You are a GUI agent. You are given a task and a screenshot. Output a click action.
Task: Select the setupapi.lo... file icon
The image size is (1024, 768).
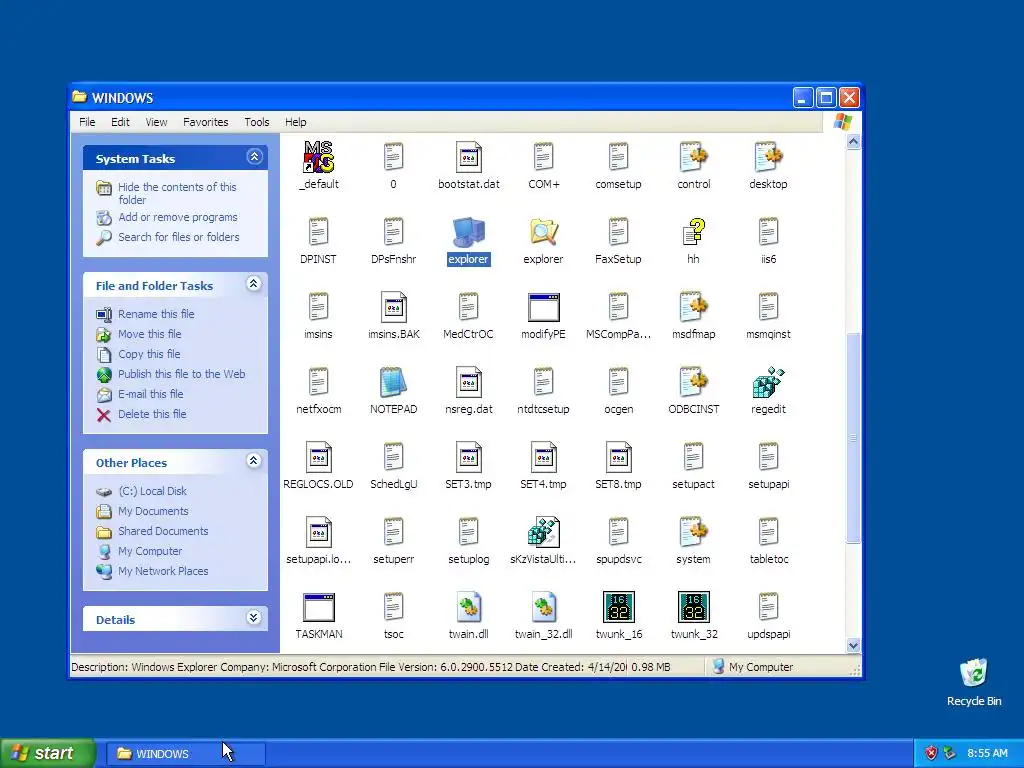click(319, 532)
